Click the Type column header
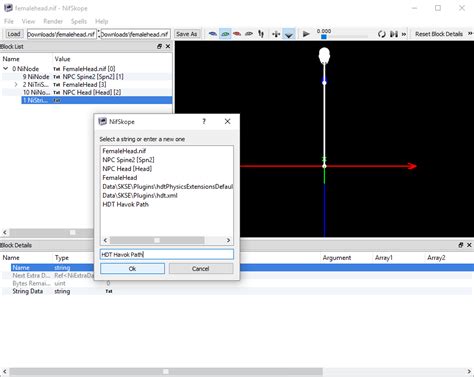474x377 pixels. tap(62, 258)
